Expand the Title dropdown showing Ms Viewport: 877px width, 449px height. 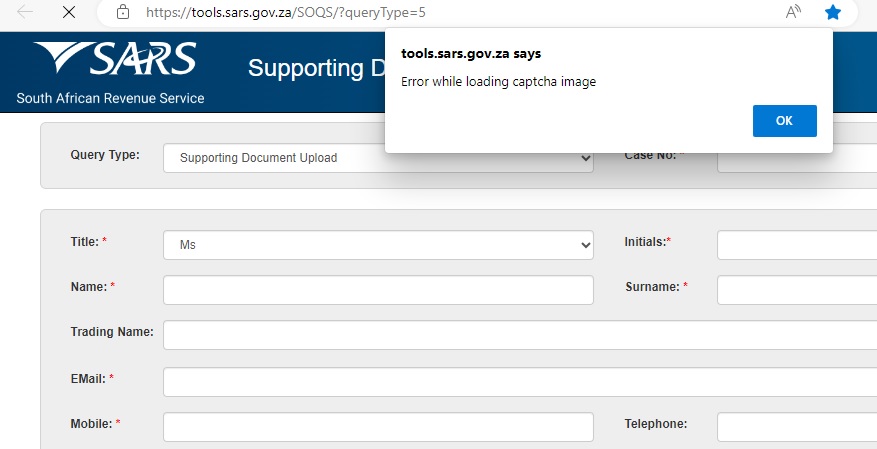(x=378, y=245)
